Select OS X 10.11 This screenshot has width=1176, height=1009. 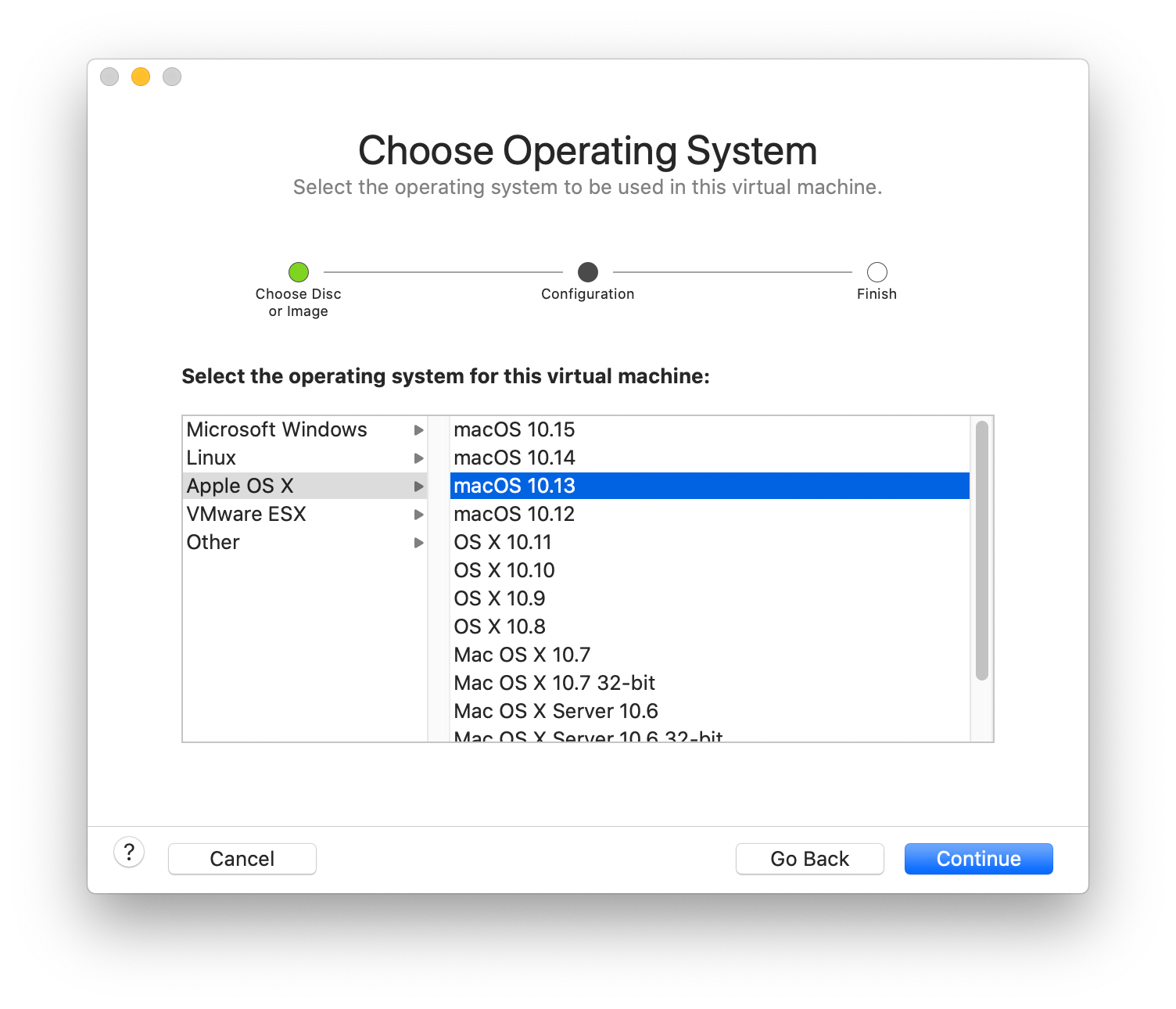[503, 542]
